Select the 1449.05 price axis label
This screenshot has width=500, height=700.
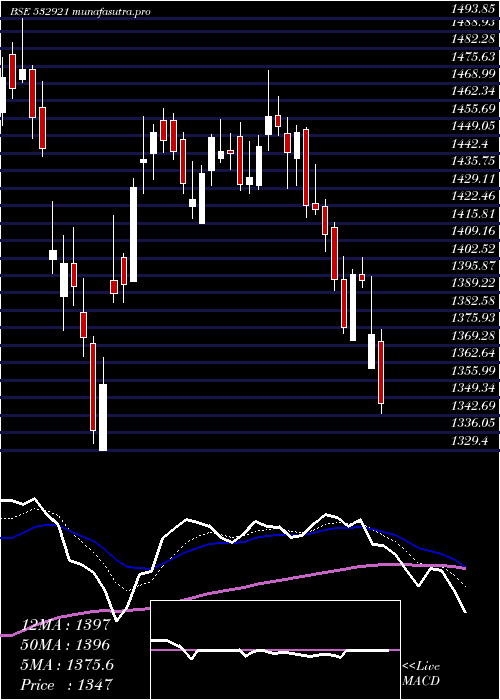[473, 126]
